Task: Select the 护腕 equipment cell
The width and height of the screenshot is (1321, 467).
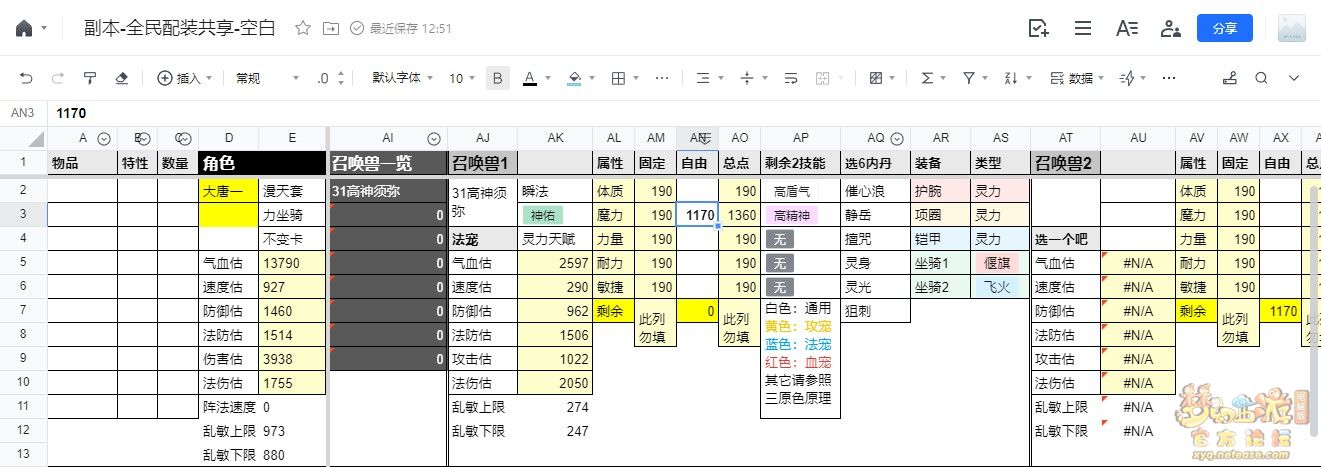Action: [940, 190]
